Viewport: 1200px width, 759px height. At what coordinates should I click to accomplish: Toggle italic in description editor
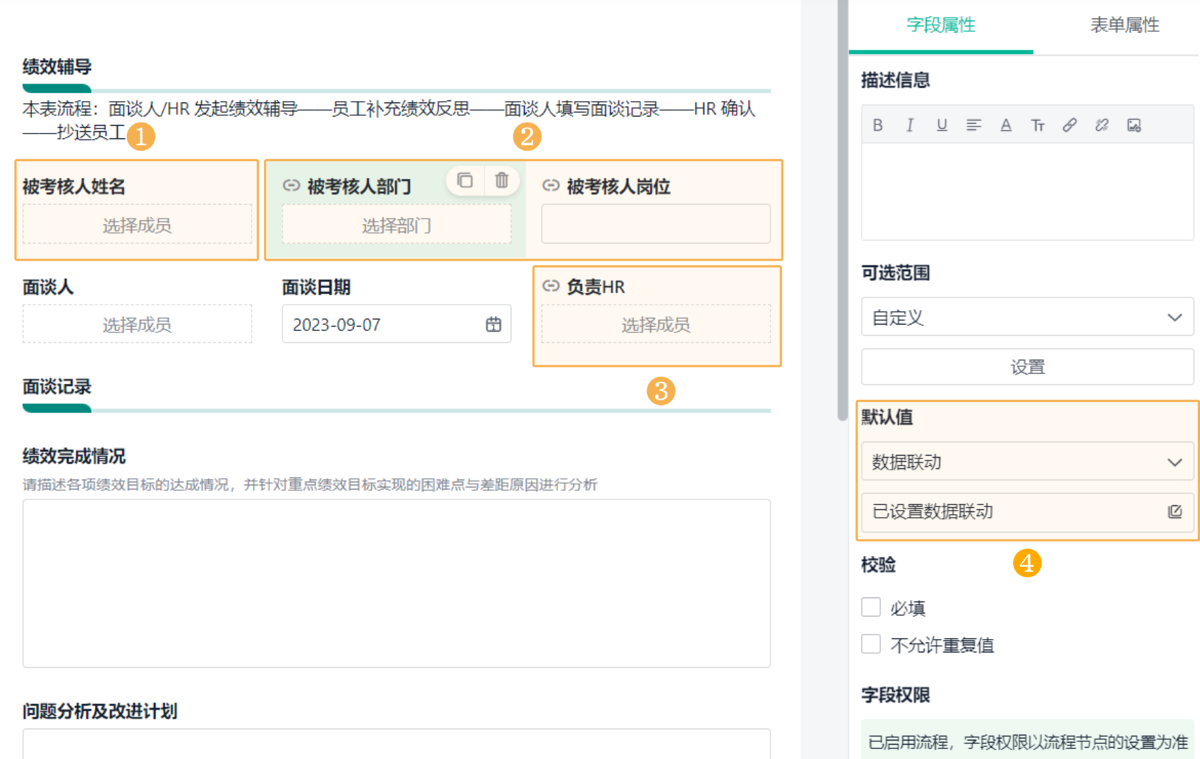tap(910, 125)
